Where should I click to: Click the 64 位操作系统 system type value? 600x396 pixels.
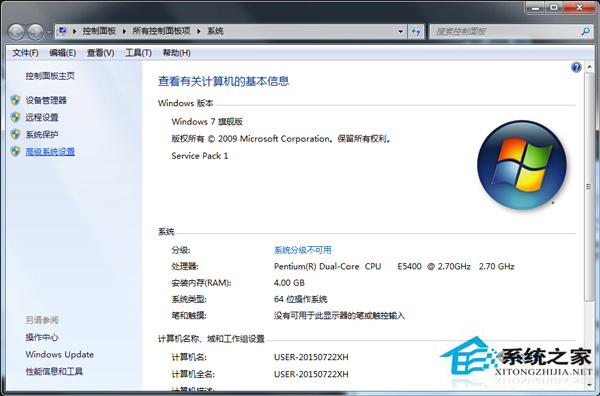(301, 299)
